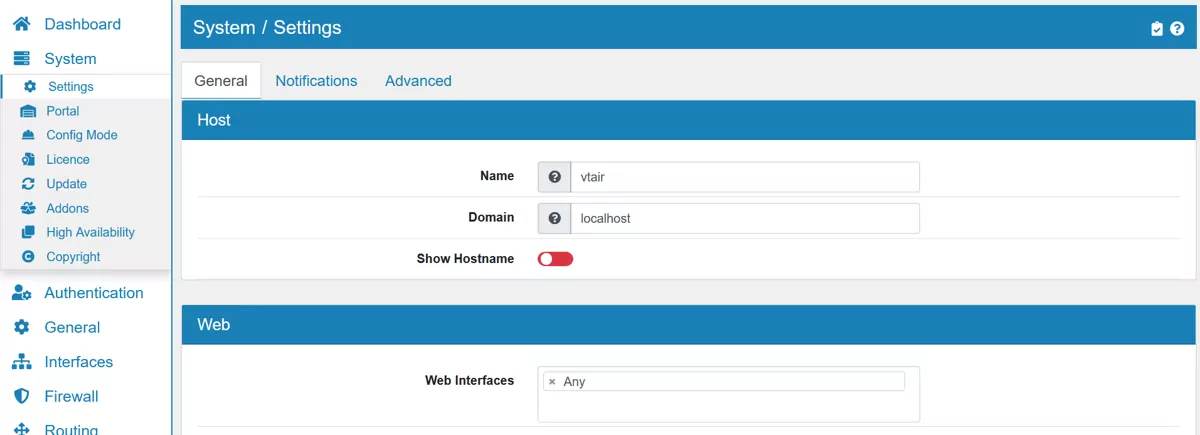
Task: Click the Dashboard home icon
Action: (21, 24)
